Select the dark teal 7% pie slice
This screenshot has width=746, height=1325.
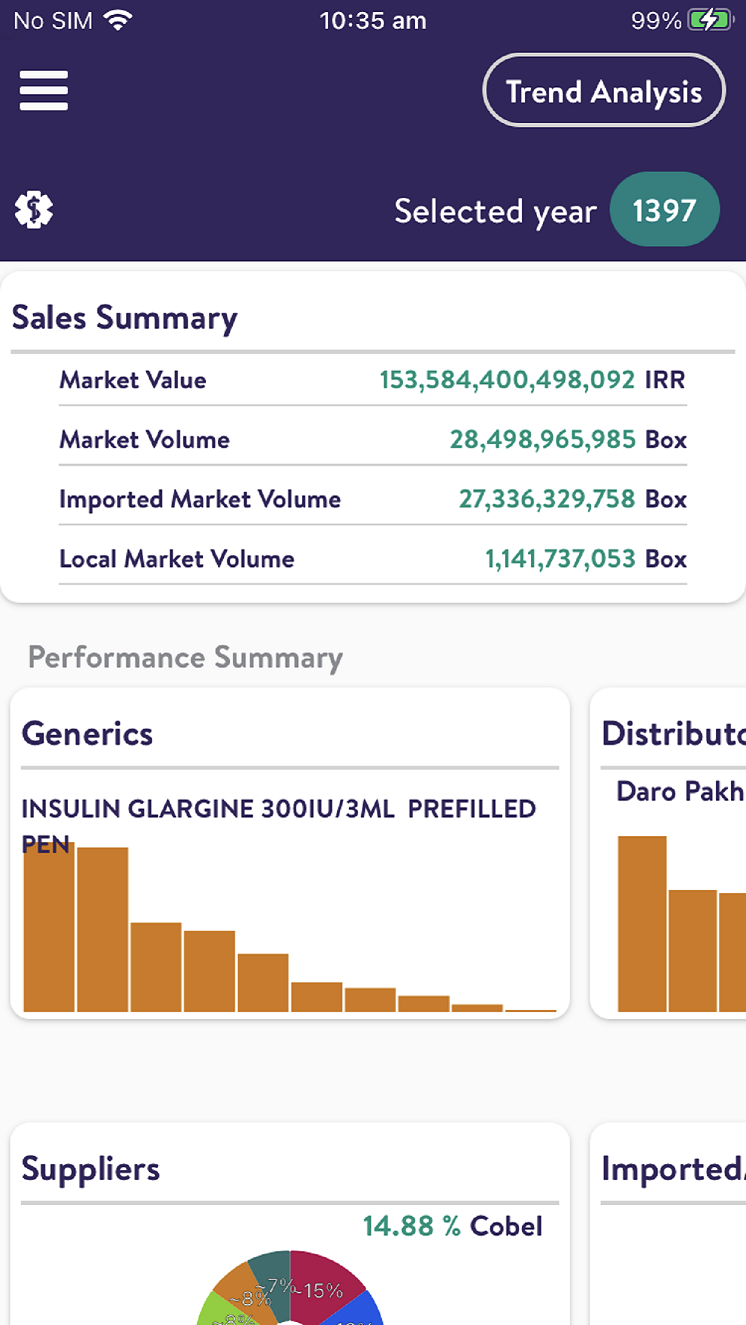click(272, 1277)
